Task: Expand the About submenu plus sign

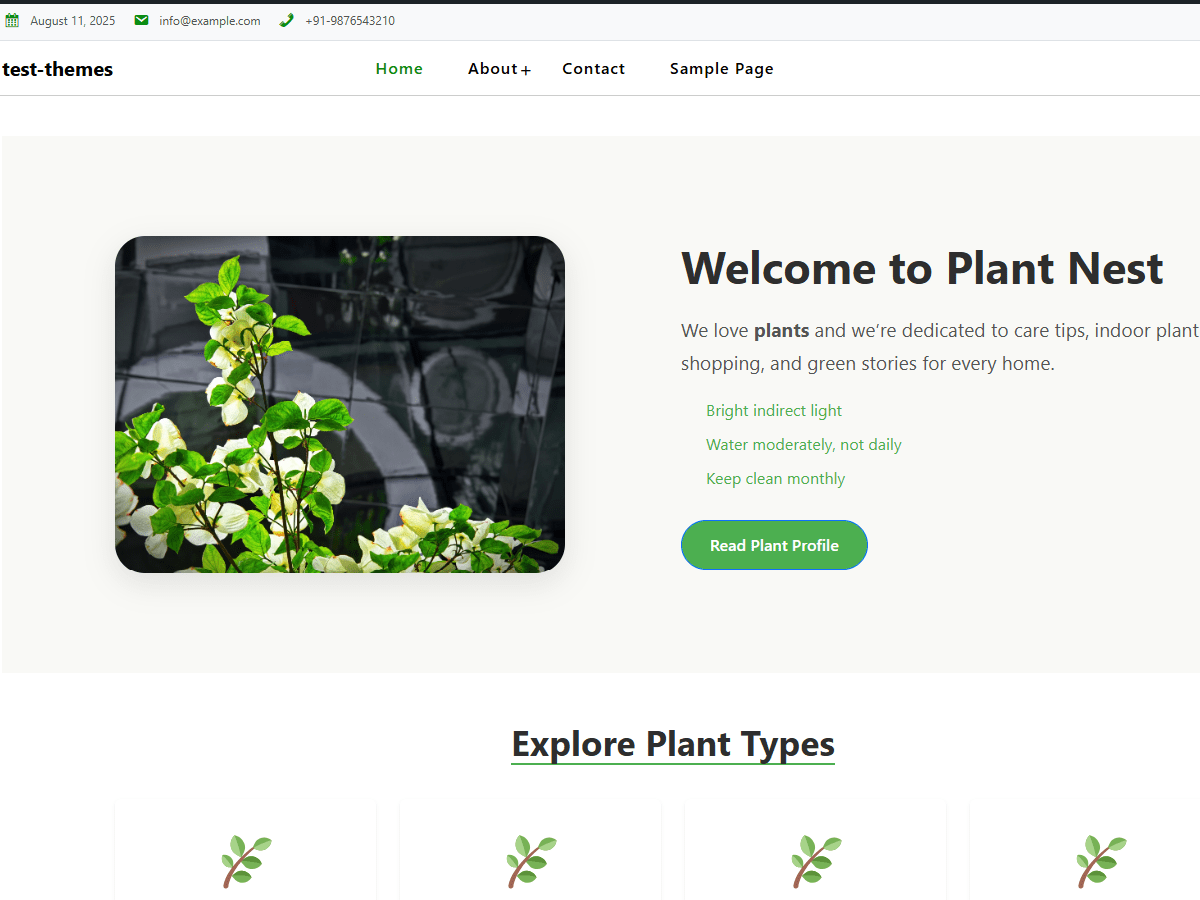Action: tap(526, 70)
